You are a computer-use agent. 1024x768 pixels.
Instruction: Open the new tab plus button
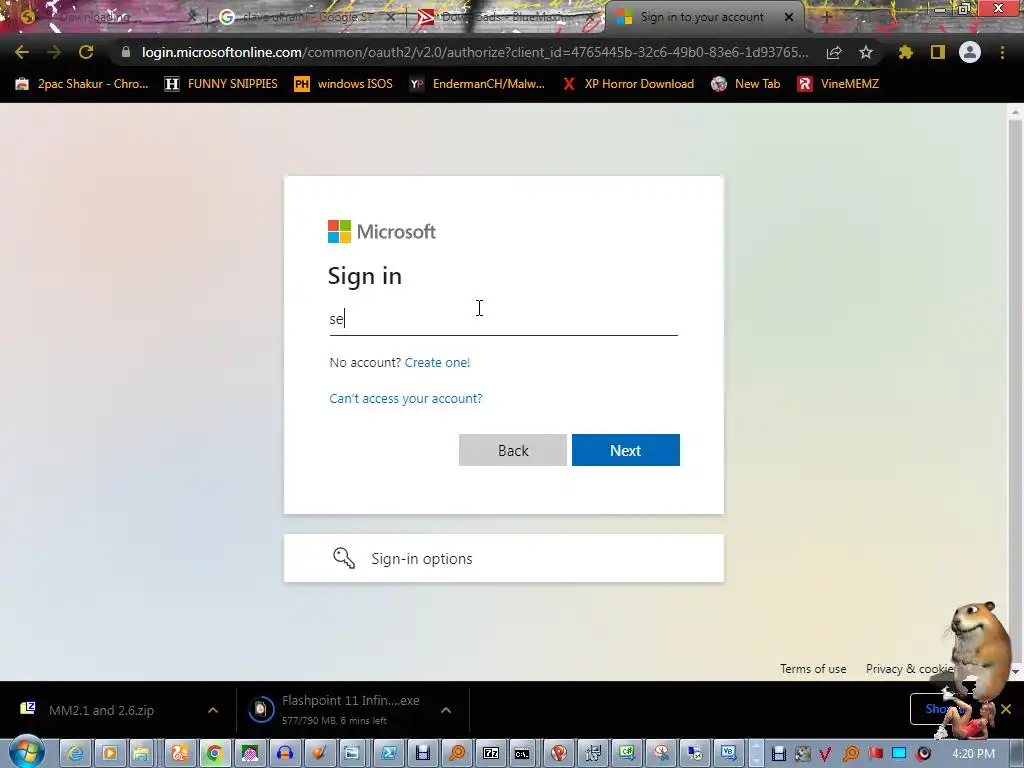click(826, 17)
